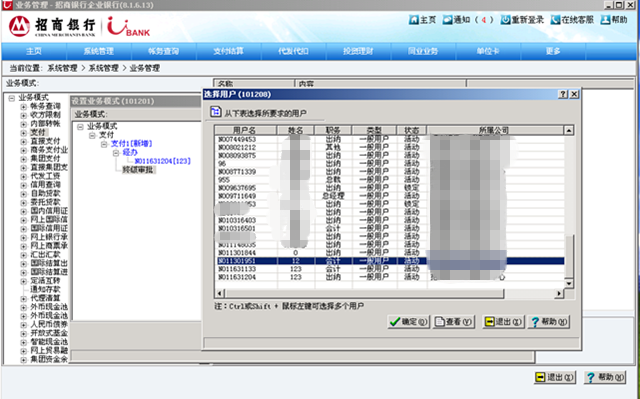Select 开放式基金 in the left tree
The height and width of the screenshot is (399, 640).
[49, 333]
